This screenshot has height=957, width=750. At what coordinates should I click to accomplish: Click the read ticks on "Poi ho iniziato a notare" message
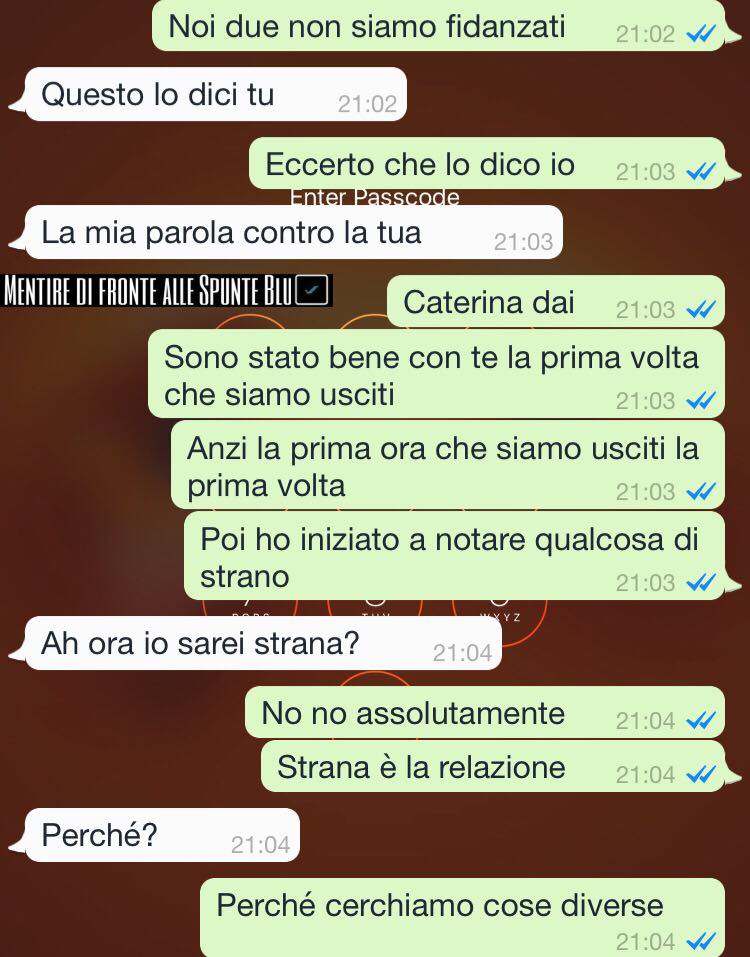(x=701, y=583)
